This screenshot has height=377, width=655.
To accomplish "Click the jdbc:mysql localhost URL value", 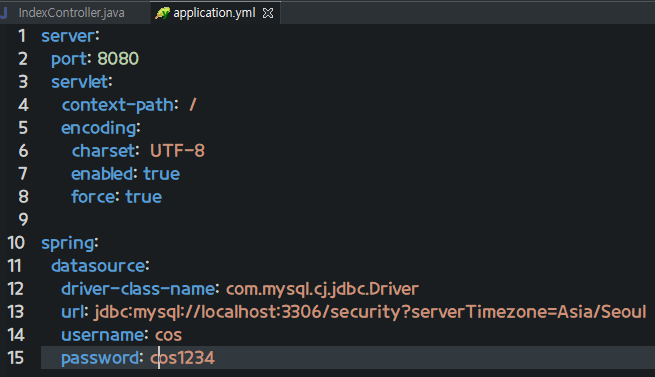I will [370, 312].
